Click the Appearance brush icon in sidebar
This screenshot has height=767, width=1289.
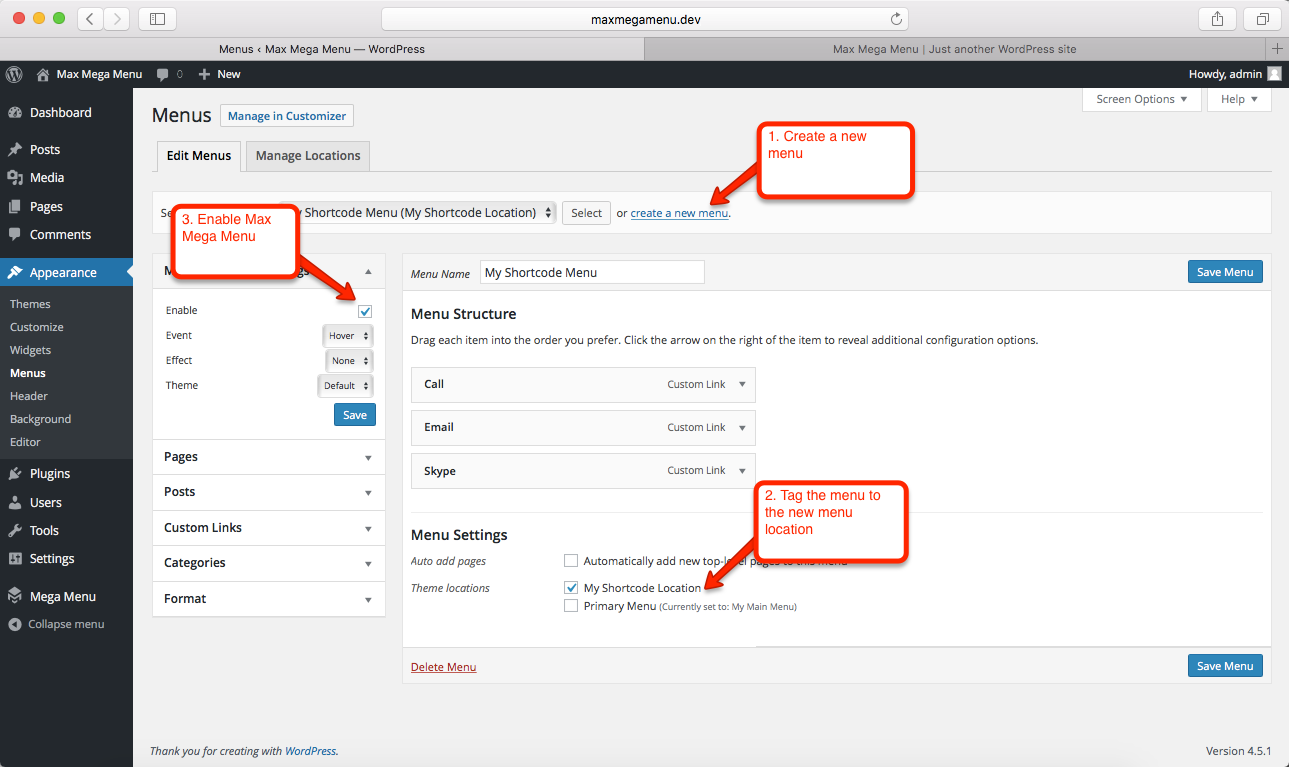click(x=15, y=272)
